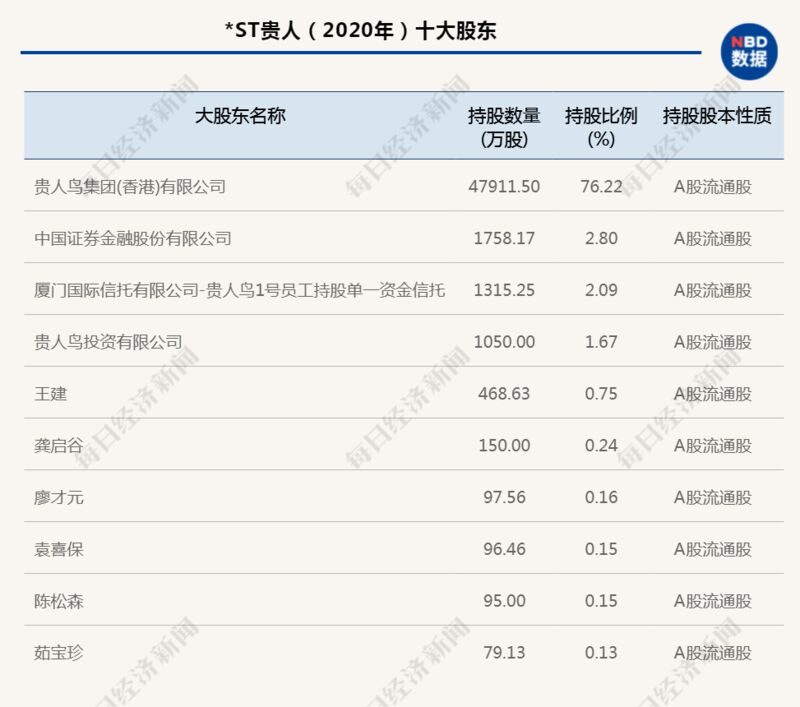Image resolution: width=800 pixels, height=707 pixels.
Task: Select the share count 150.00
Action: 504,445
